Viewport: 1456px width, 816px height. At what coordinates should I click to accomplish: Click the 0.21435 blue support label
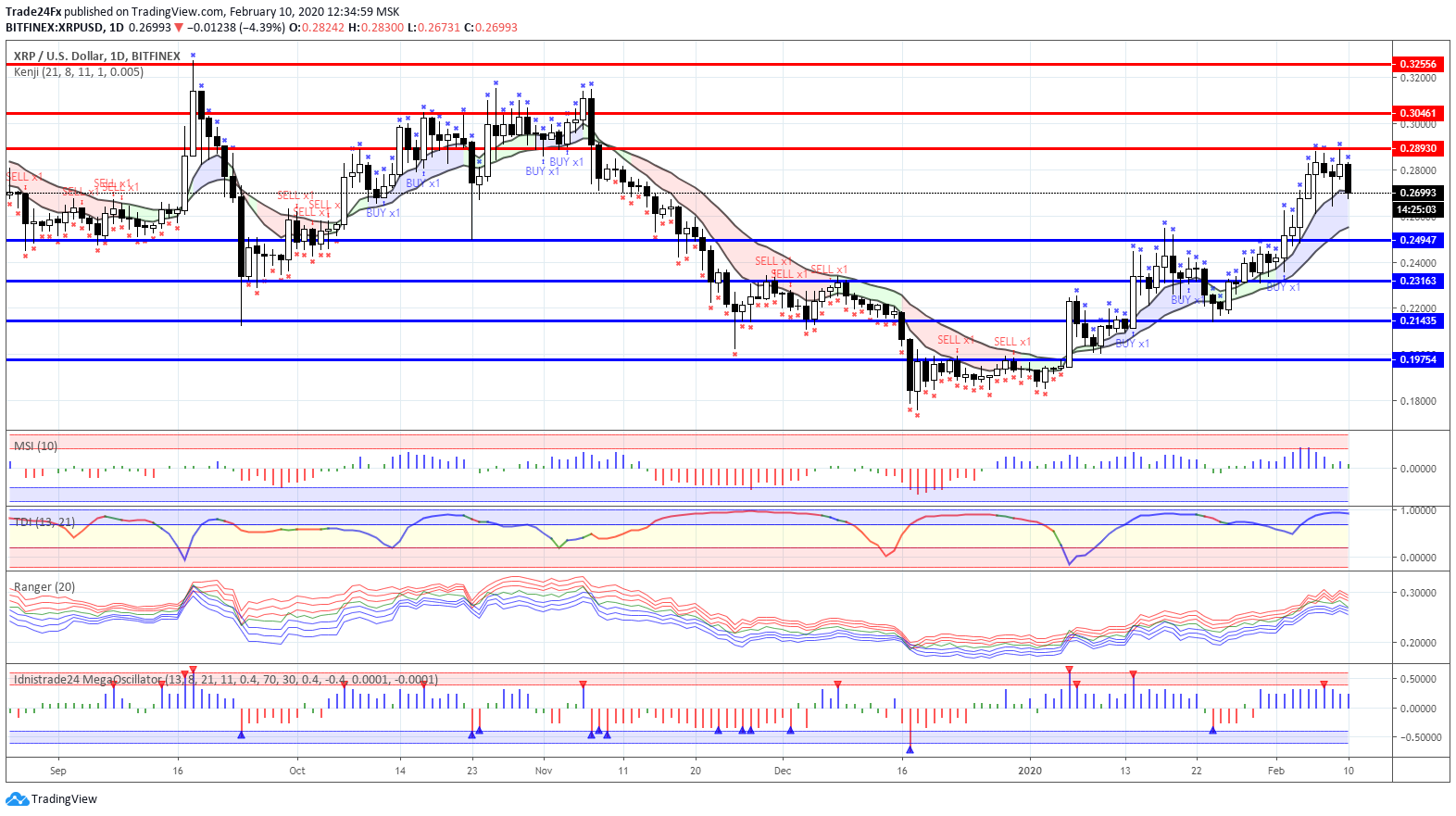tap(1418, 320)
